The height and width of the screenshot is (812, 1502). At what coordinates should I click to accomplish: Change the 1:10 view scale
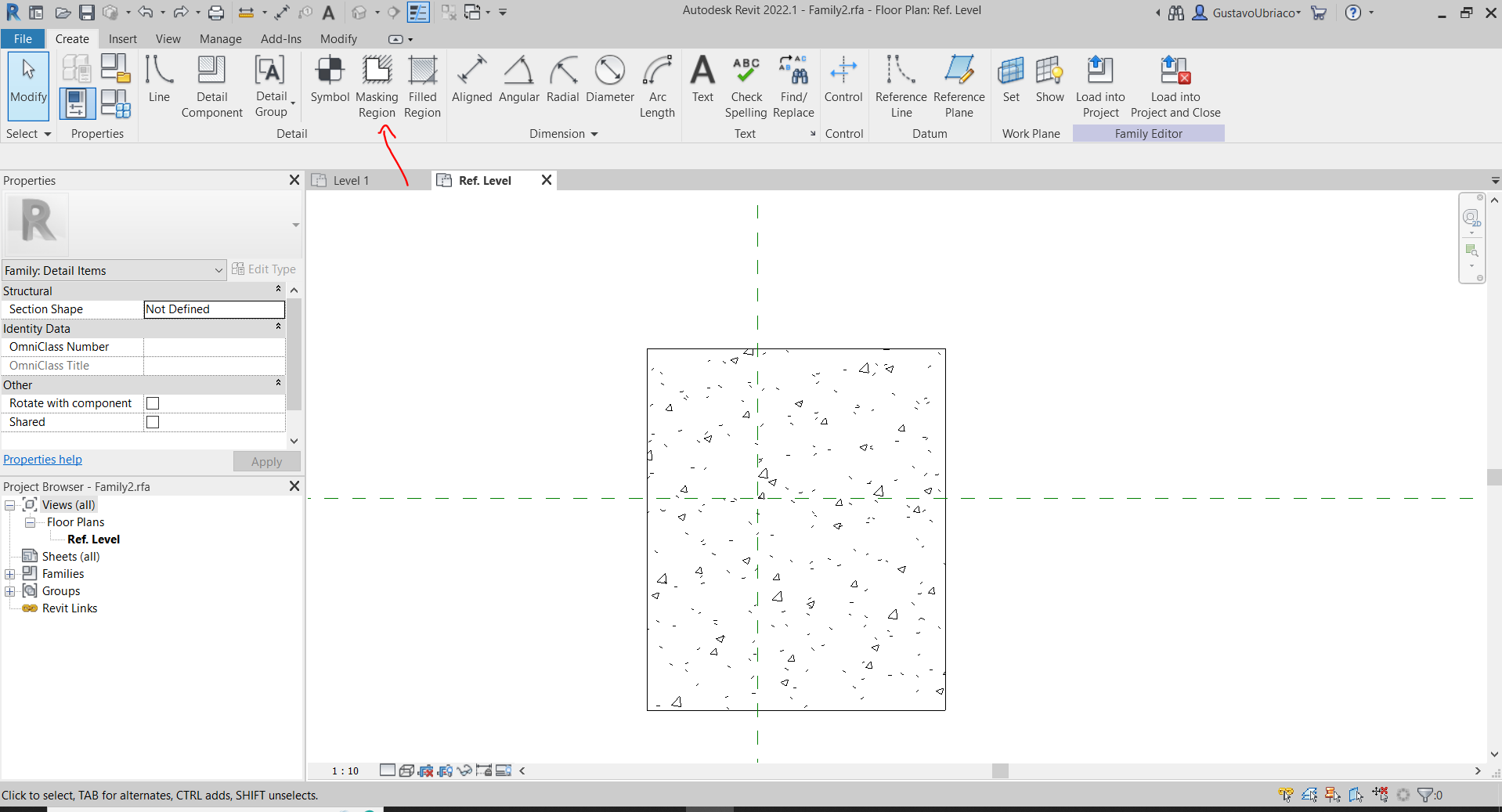pyautogui.click(x=345, y=770)
